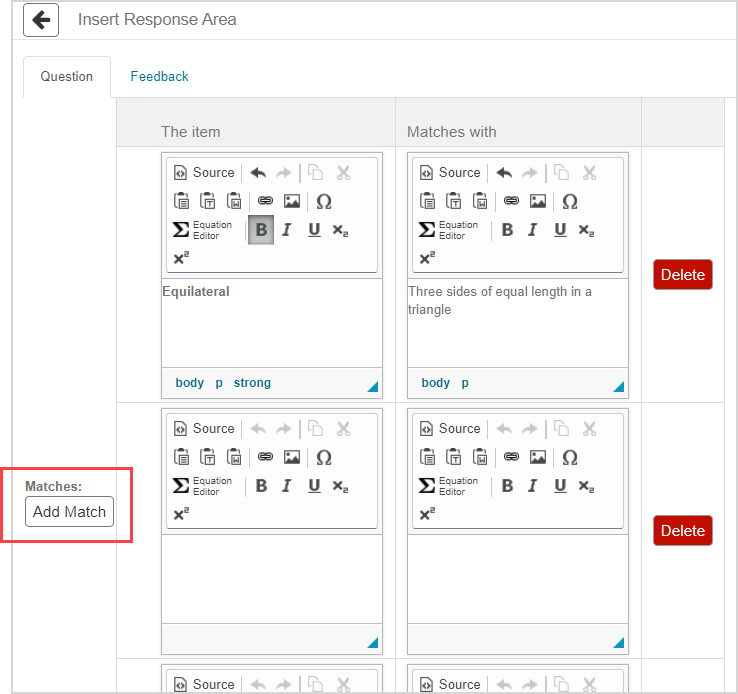Delete the second empty match row

[x=682, y=531]
